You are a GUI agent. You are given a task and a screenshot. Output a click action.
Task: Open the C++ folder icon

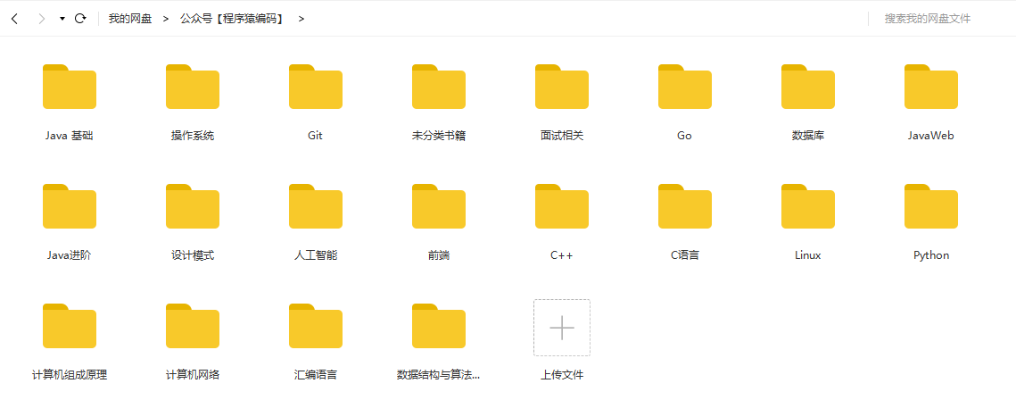click(x=562, y=206)
